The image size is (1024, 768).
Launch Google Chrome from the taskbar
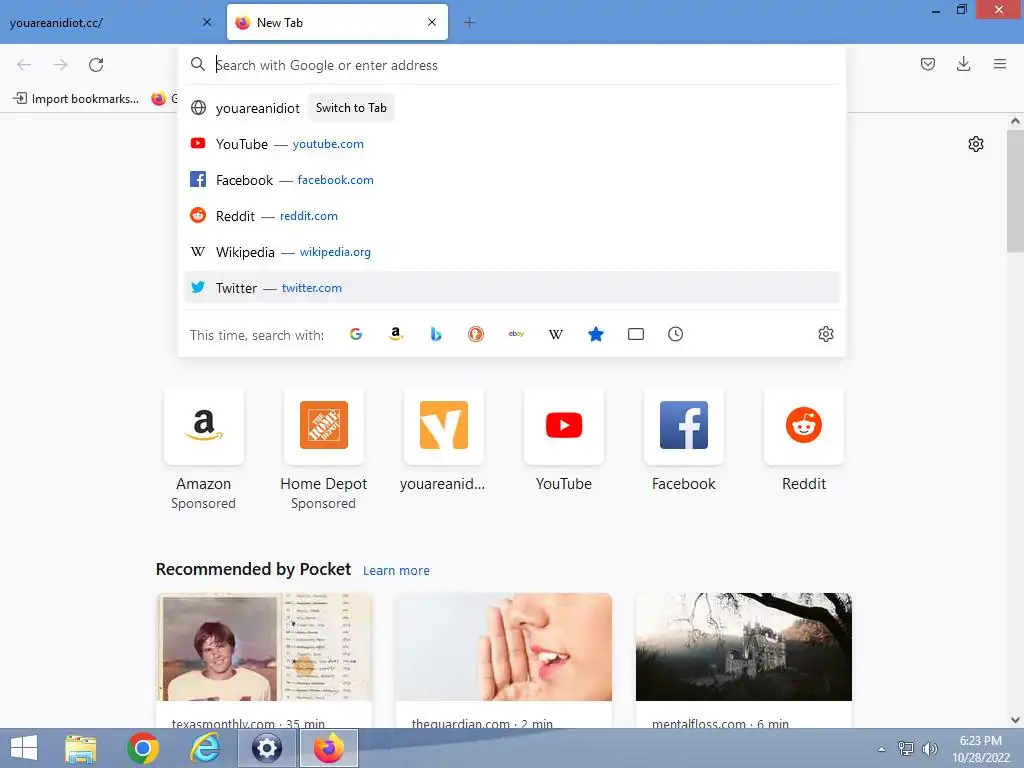(143, 748)
